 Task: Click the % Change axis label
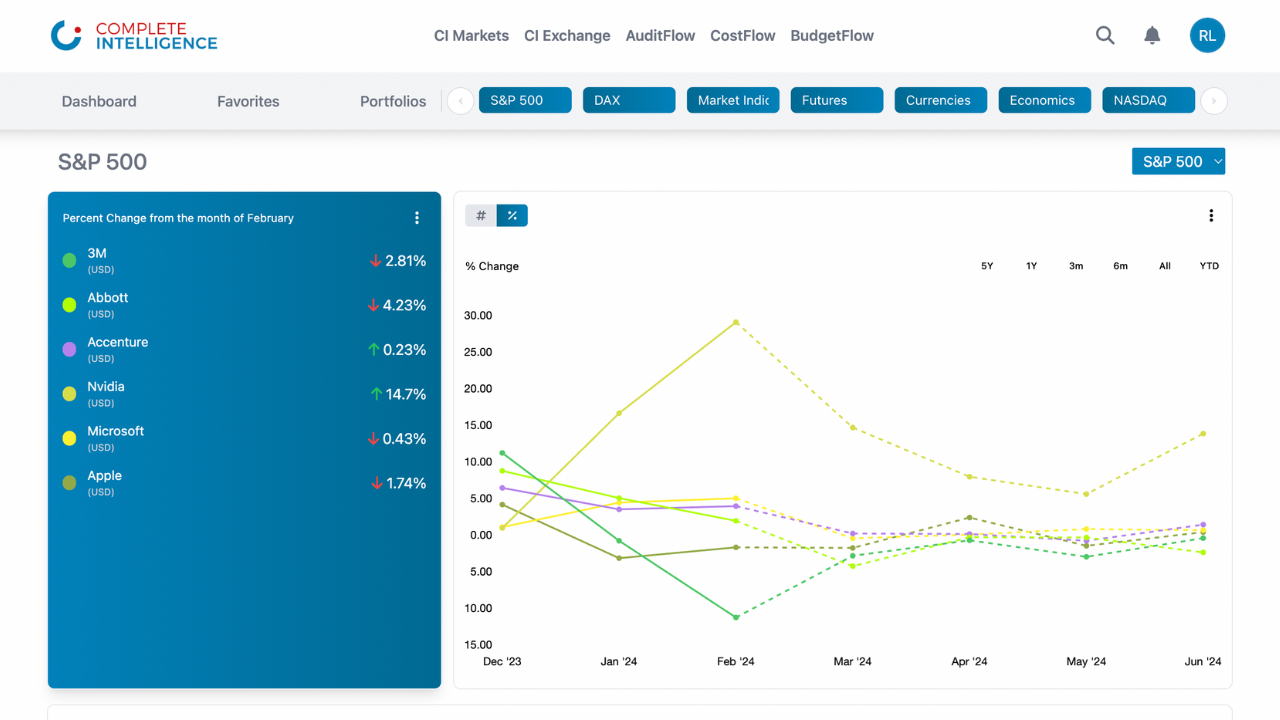click(492, 266)
